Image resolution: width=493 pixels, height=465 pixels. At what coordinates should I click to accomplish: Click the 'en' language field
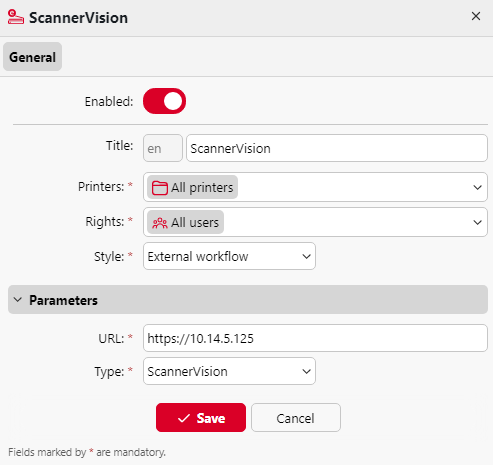click(x=163, y=148)
